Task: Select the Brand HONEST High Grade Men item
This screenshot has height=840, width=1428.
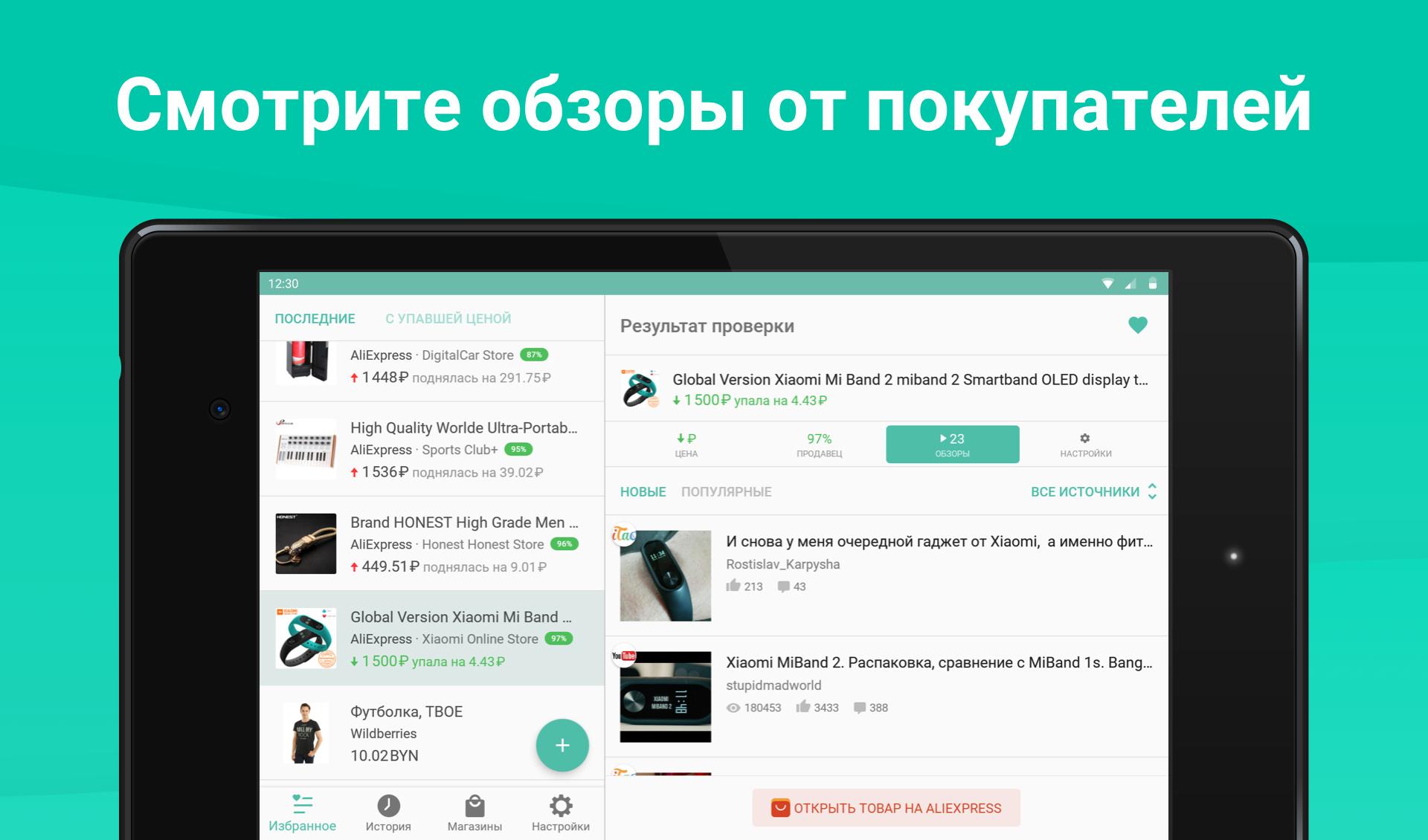Action: (431, 543)
